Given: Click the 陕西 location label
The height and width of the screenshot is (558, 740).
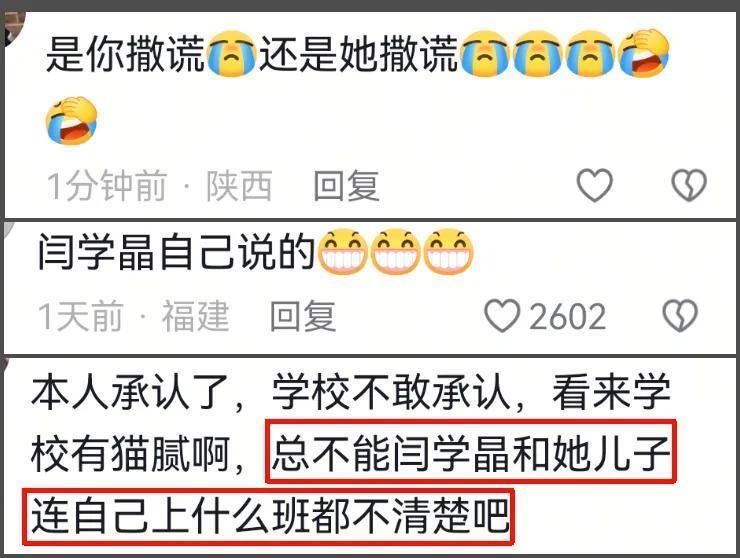Looking at the screenshot, I should [238, 186].
